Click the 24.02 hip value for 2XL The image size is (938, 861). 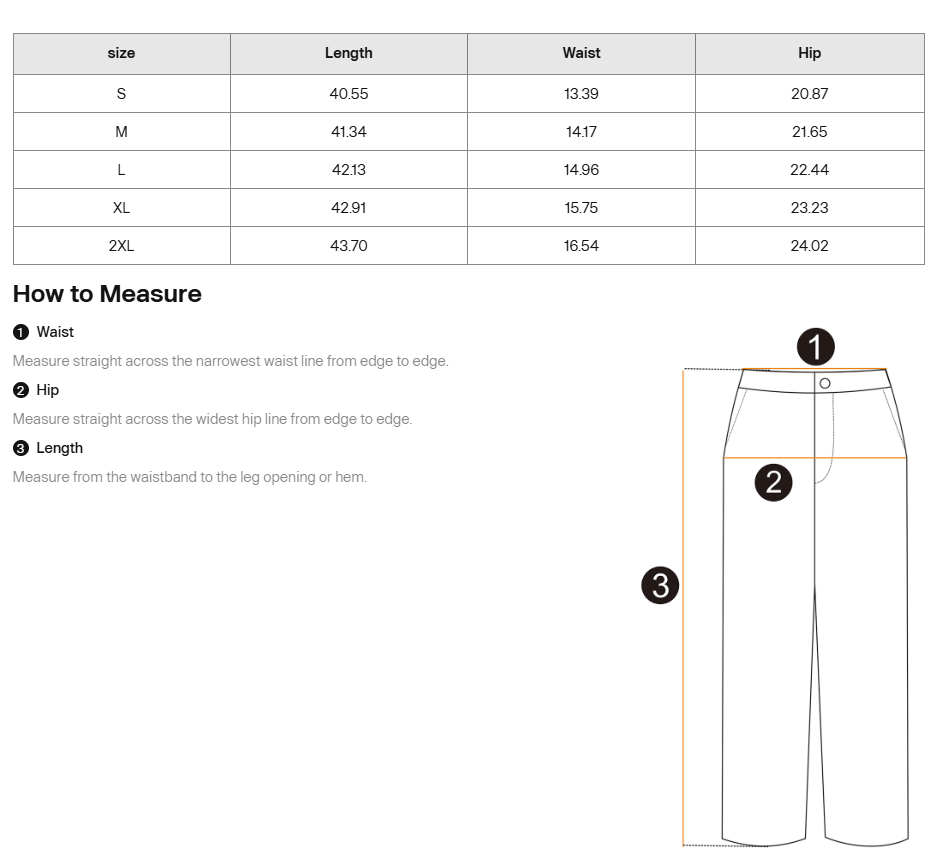pyautogui.click(x=809, y=246)
